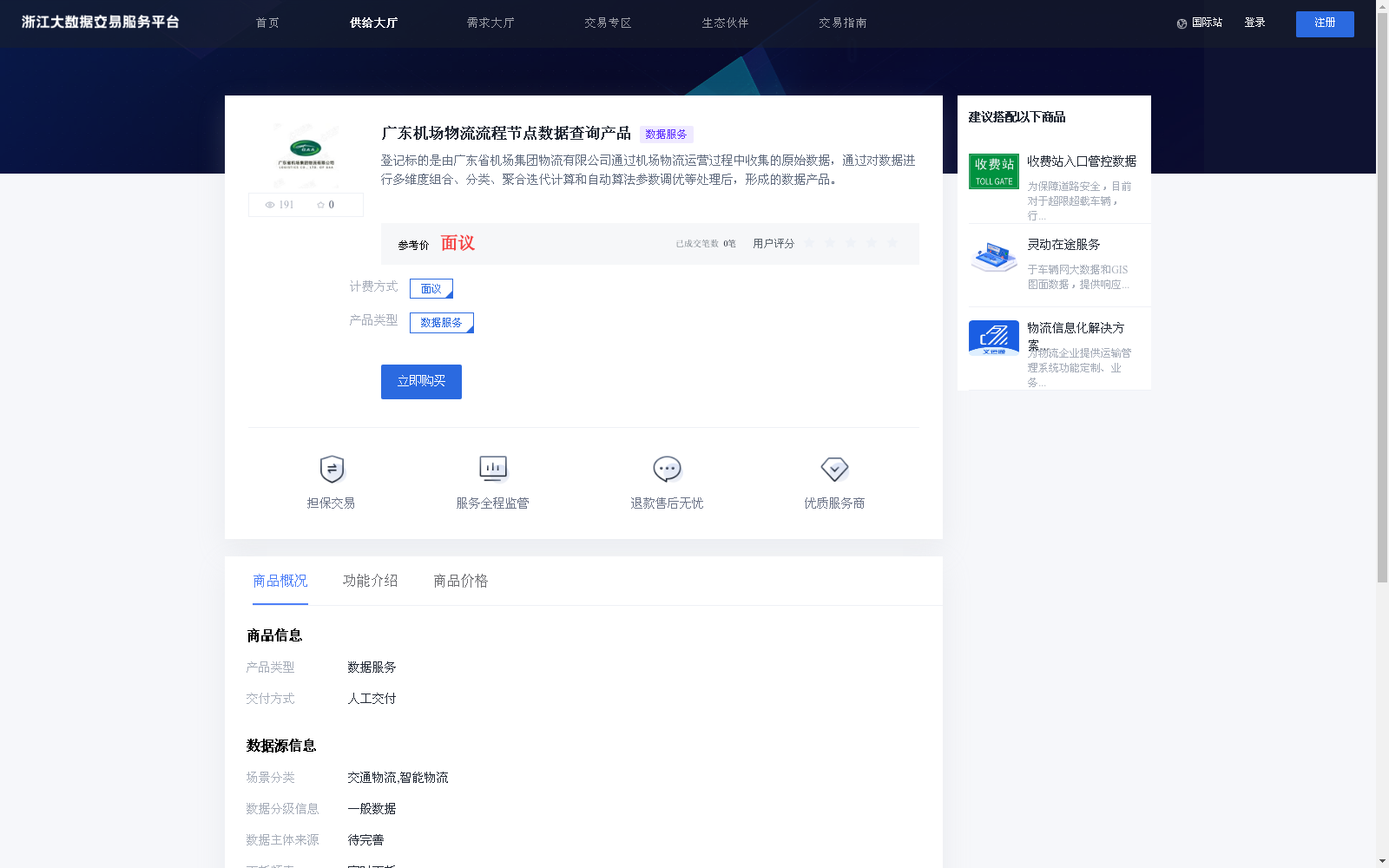1389x868 pixels.
Task: Click the 服务全程监管 monitor chart icon
Action: (x=493, y=469)
